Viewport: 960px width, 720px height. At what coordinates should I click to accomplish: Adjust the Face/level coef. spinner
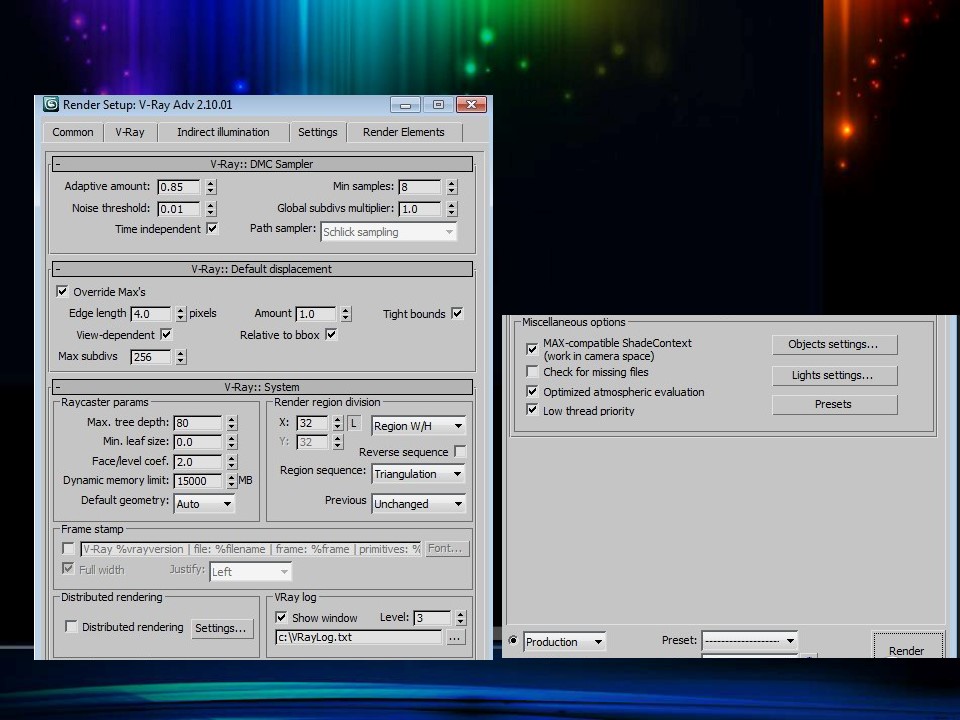[231, 462]
